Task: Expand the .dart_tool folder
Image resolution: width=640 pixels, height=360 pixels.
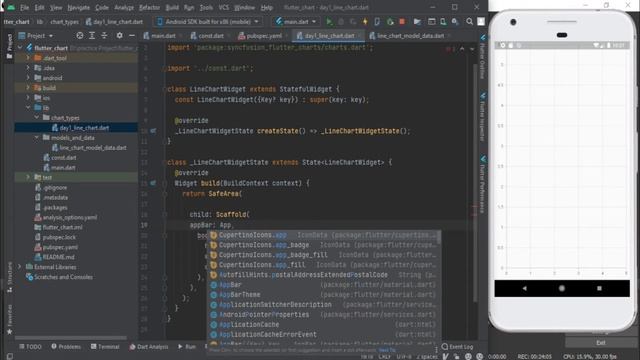Action: (28, 58)
